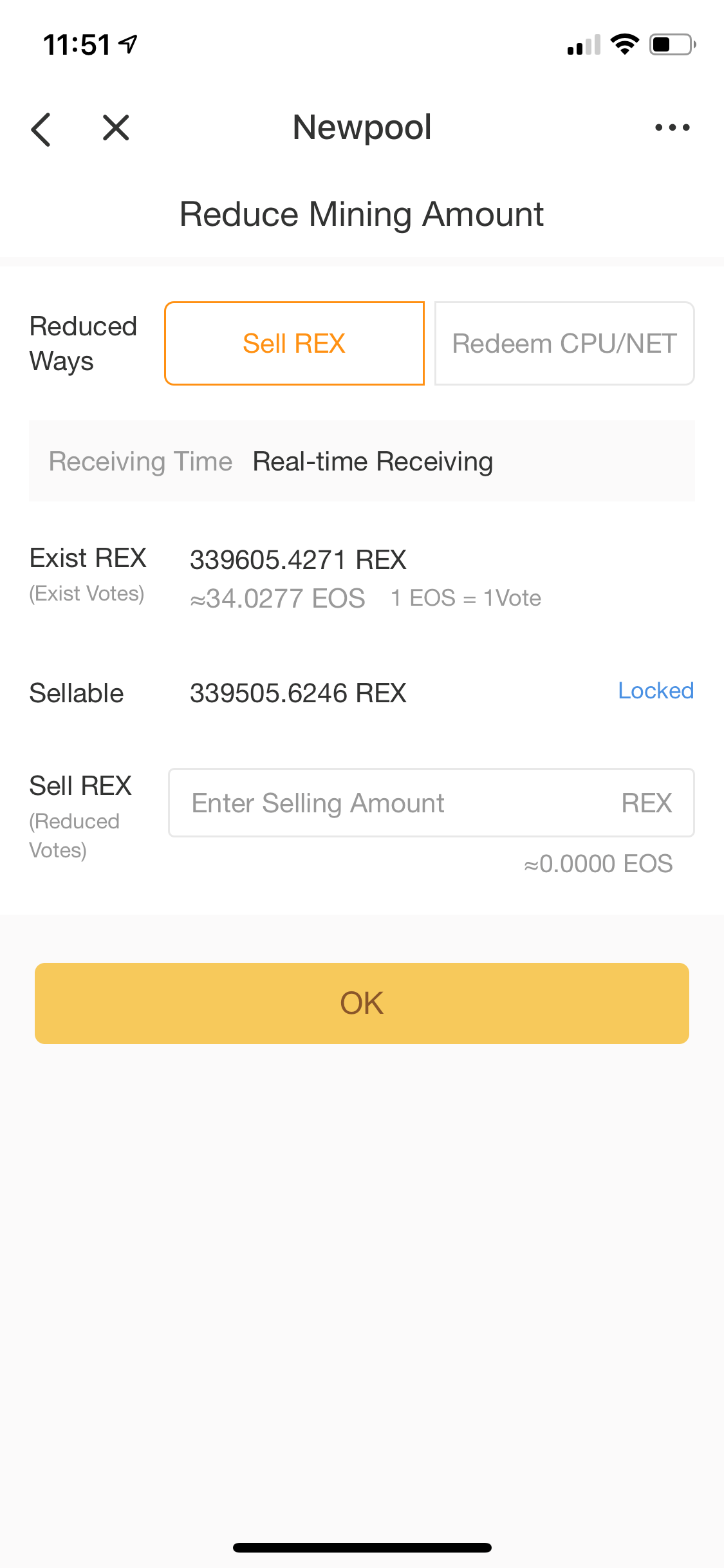Tap the 11:51 clock in status bar
724x1568 pixels.
coord(77,45)
